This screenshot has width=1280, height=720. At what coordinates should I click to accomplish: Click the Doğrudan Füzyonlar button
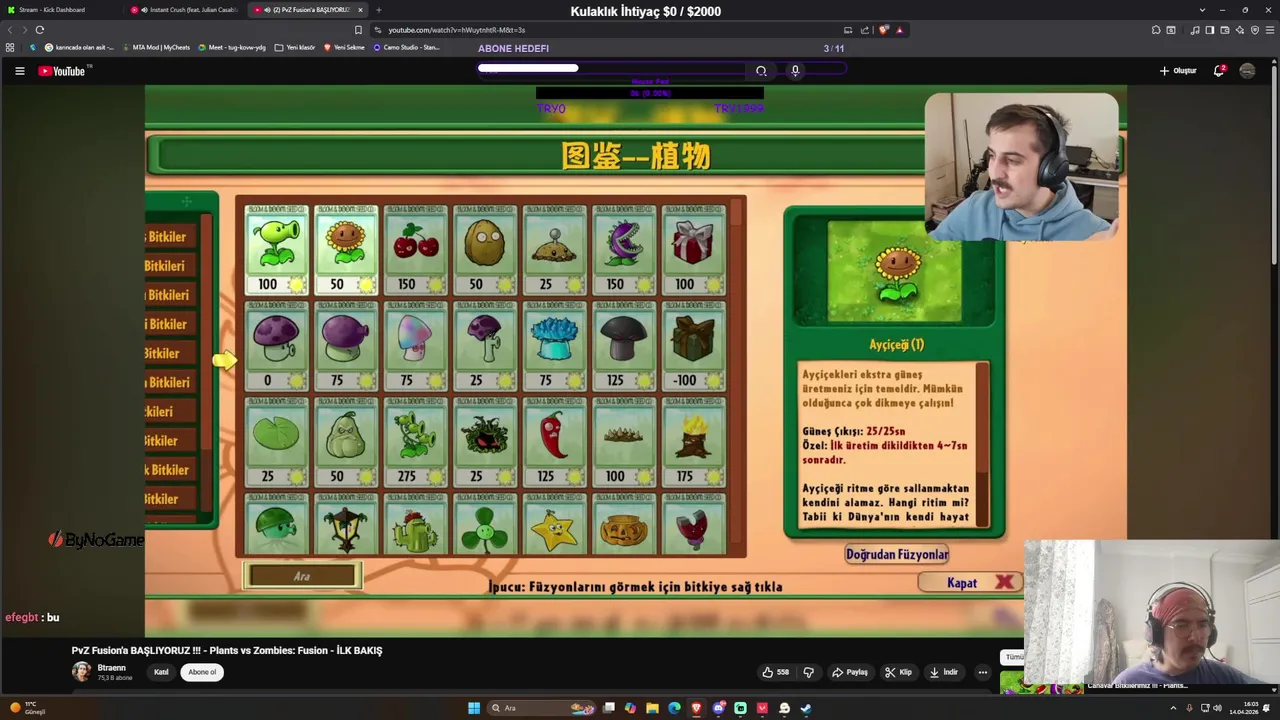[x=897, y=554]
